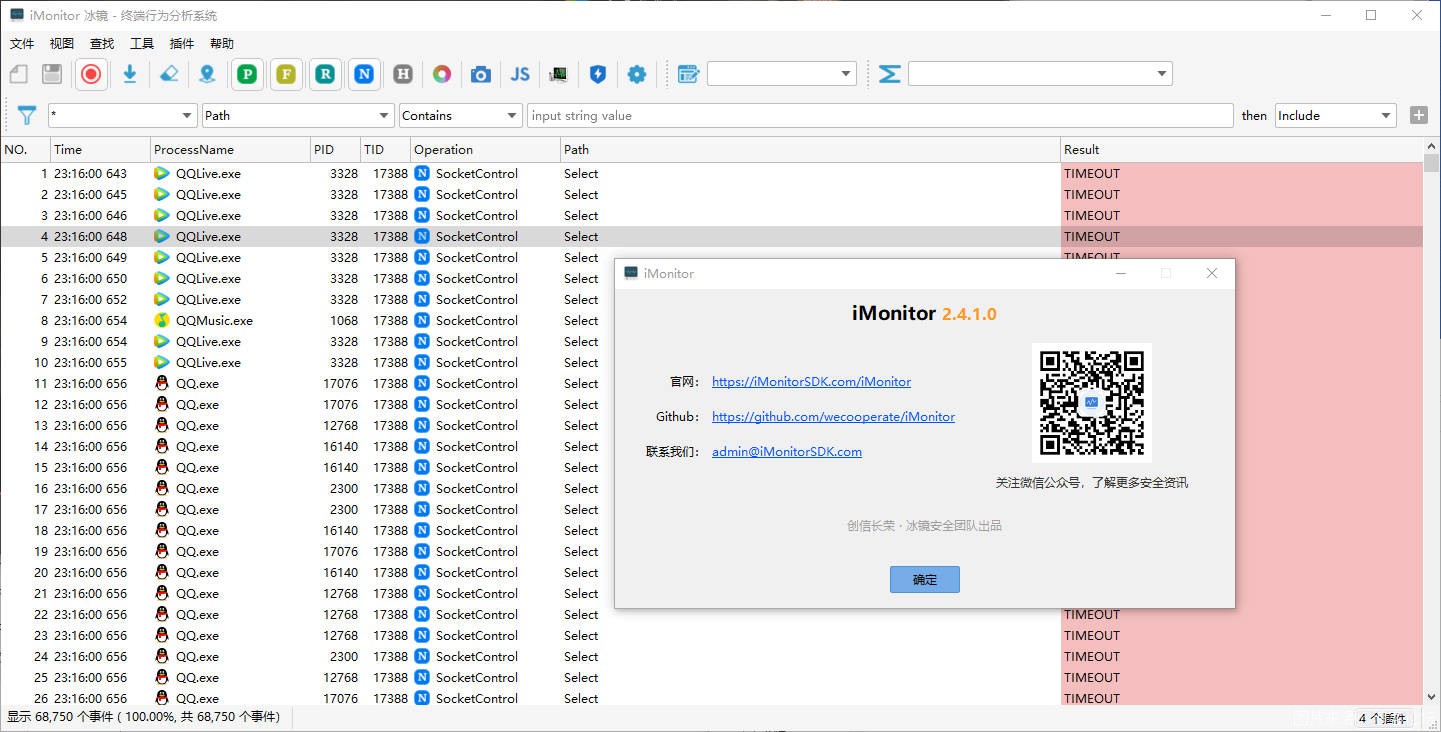Toggle the yellow F file filter
This screenshot has width=1441, height=732.
click(x=287, y=74)
